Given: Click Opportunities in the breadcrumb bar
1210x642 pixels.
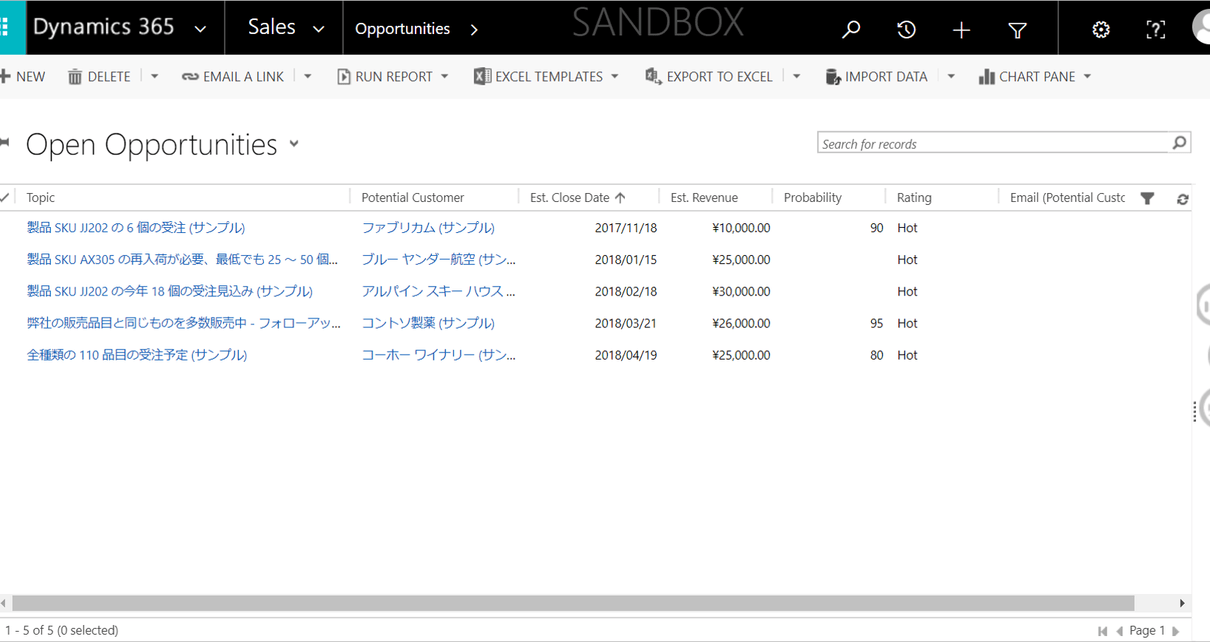Looking at the screenshot, I should pos(403,28).
